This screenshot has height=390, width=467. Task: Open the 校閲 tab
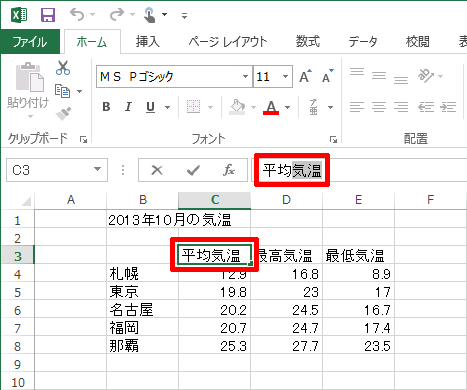(418, 42)
